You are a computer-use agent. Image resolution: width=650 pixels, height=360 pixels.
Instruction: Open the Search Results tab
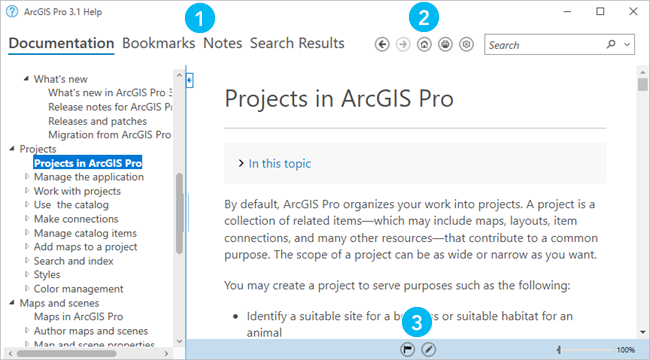coord(297,43)
